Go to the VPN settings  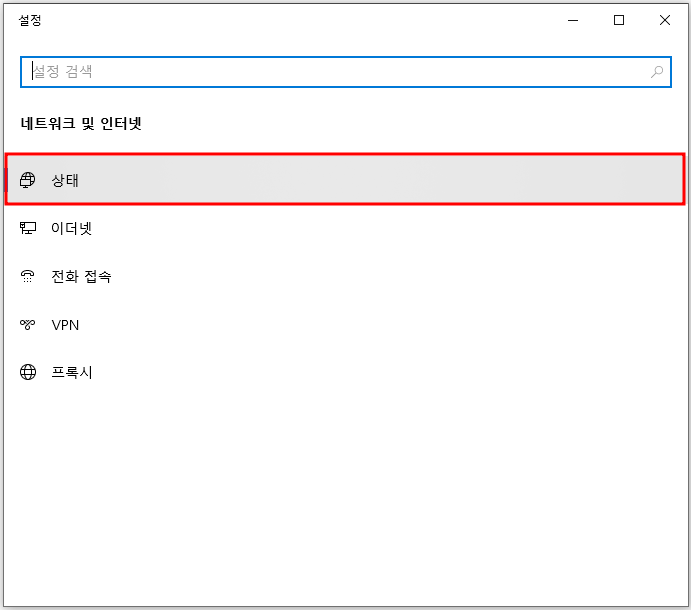click(345, 325)
